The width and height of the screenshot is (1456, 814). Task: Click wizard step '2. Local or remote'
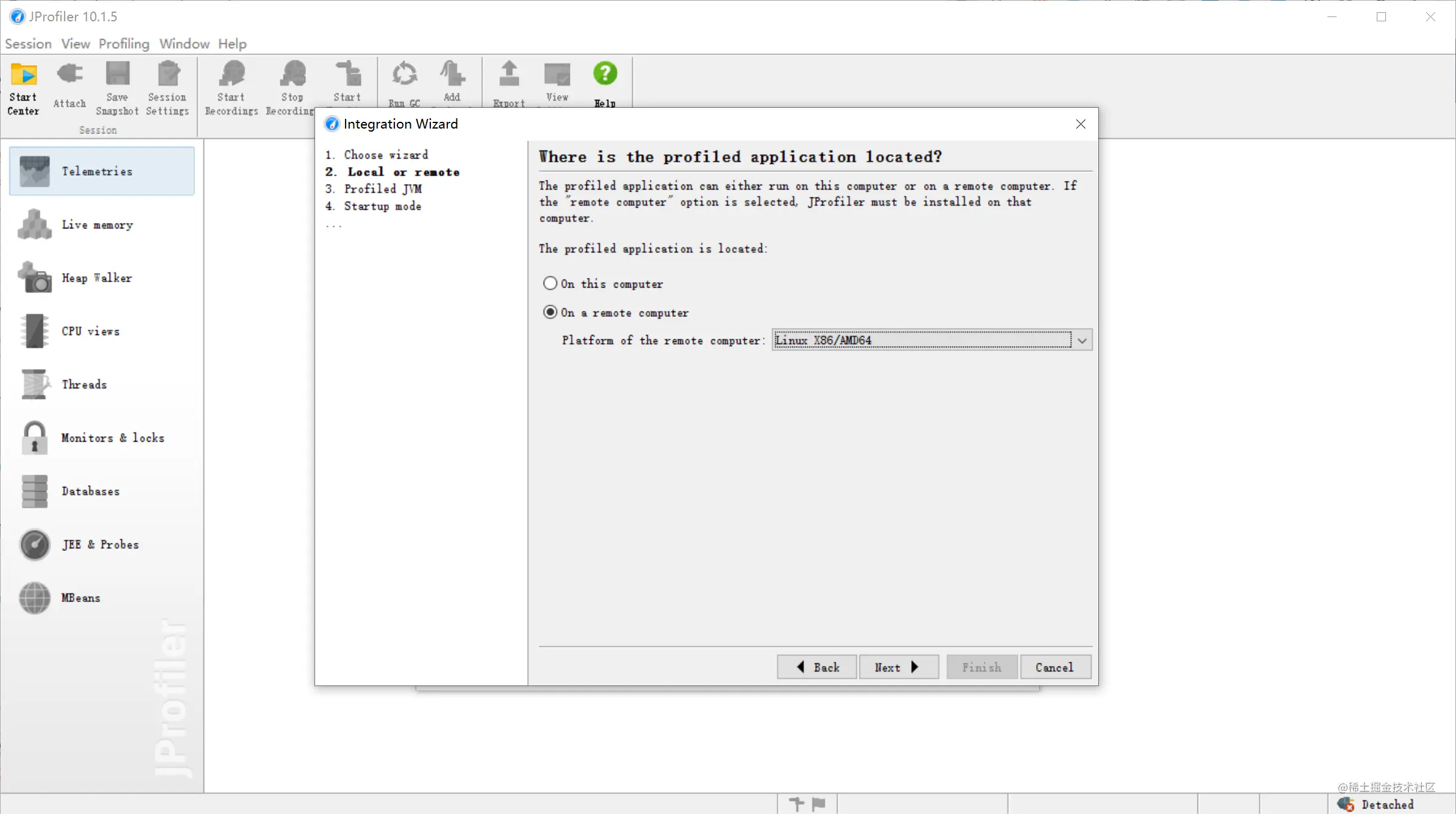pyautogui.click(x=392, y=172)
